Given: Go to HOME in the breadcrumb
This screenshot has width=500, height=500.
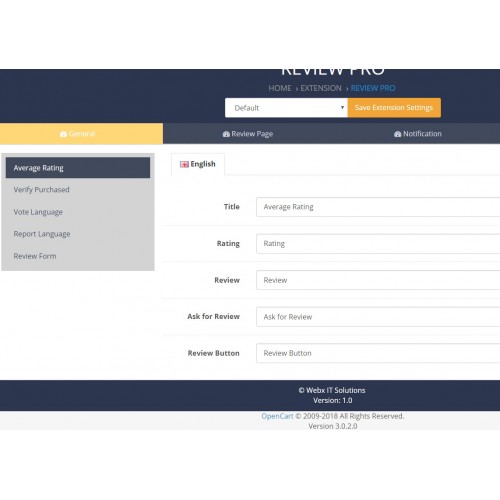Looking at the screenshot, I should [x=280, y=88].
